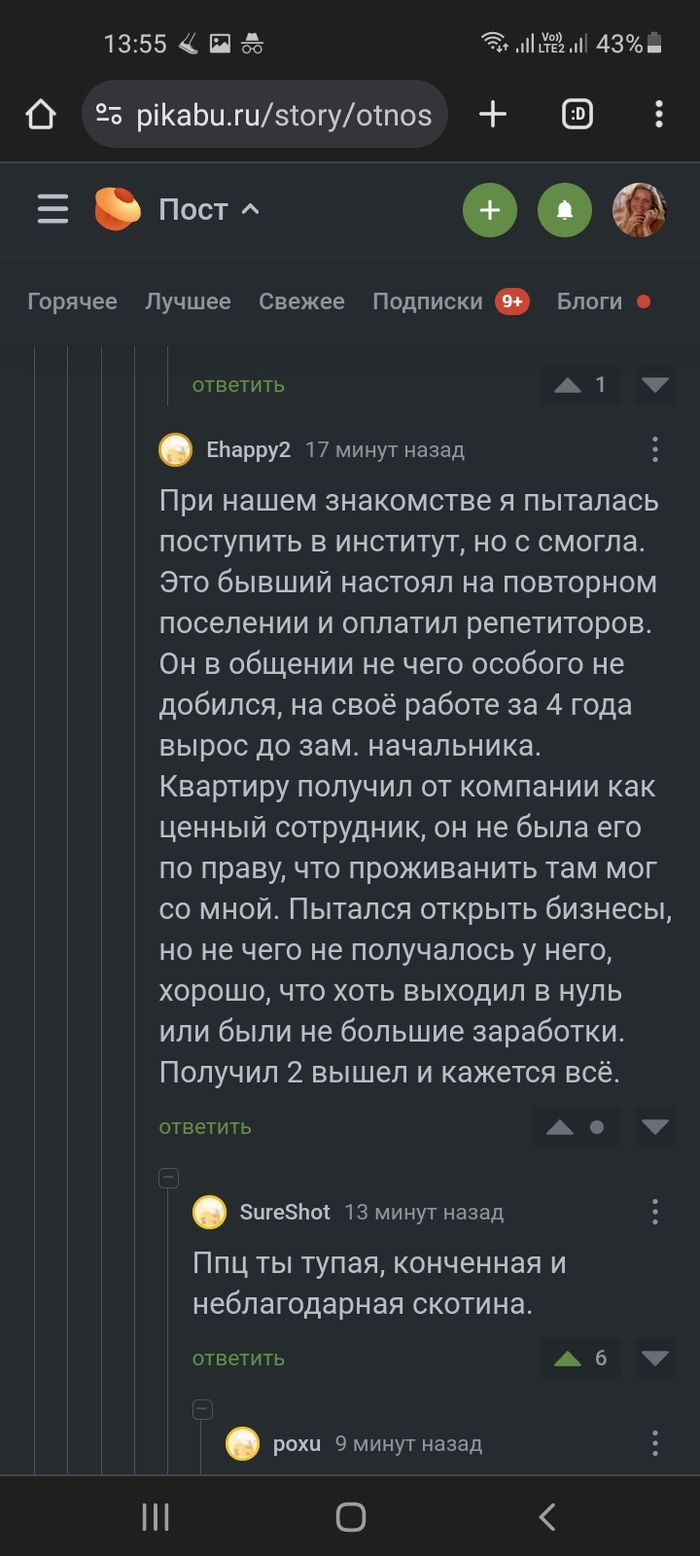
Task: Switch to the Подписки tab
Action: 428,302
